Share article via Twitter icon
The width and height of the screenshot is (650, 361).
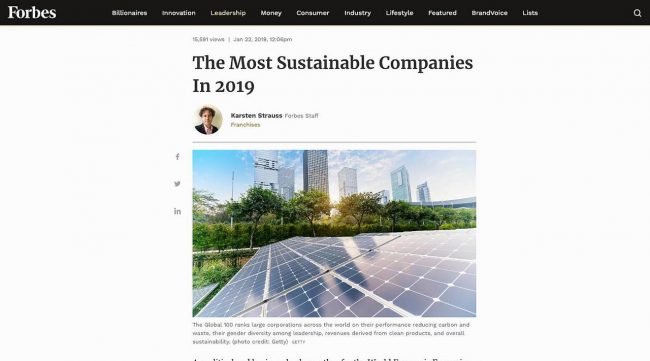[x=177, y=184]
